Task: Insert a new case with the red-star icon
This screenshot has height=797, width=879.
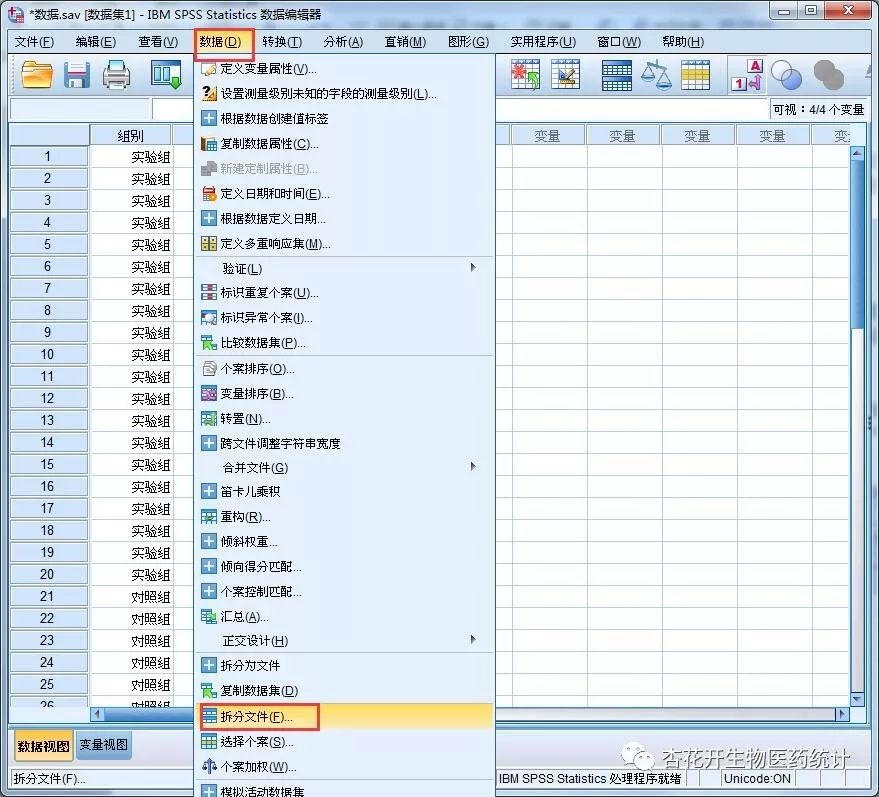Action: point(524,75)
